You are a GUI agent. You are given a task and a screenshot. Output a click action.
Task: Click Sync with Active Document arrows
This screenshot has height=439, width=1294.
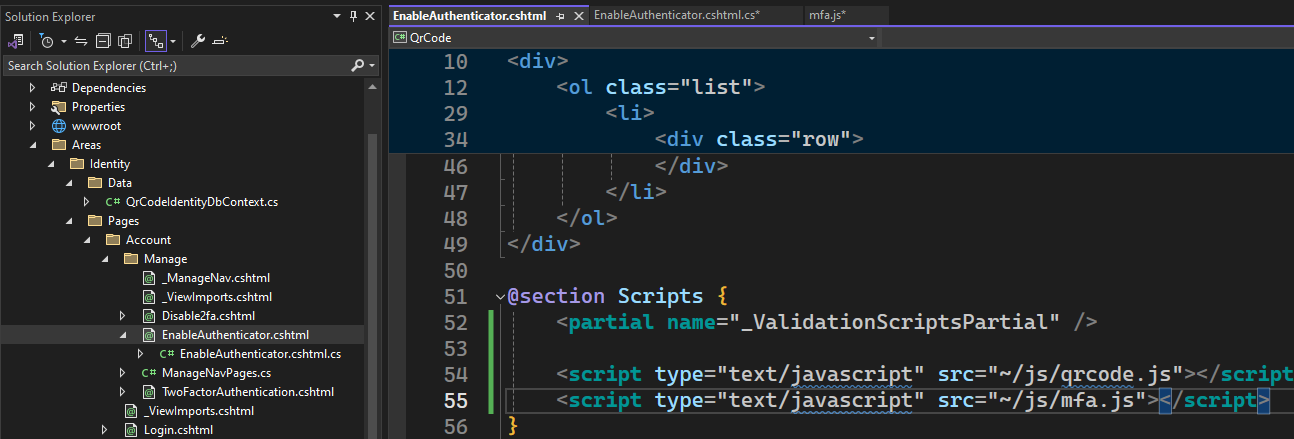click(x=81, y=41)
